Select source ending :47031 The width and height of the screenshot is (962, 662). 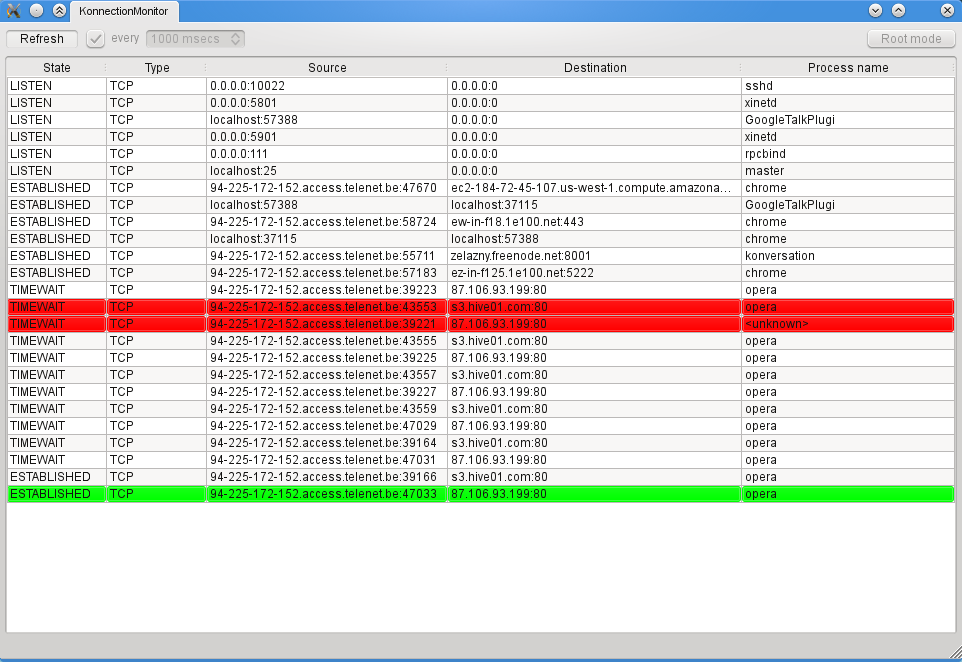click(x=327, y=460)
